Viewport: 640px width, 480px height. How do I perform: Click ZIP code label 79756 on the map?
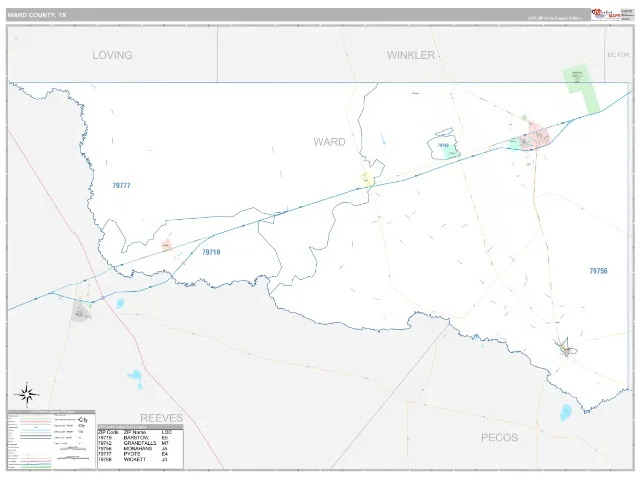click(x=598, y=271)
